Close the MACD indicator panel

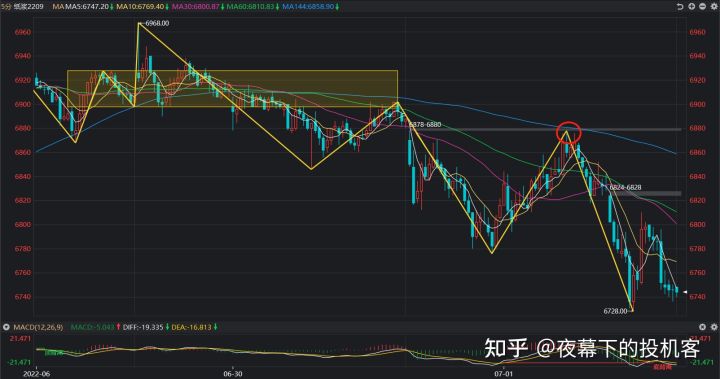702,327
